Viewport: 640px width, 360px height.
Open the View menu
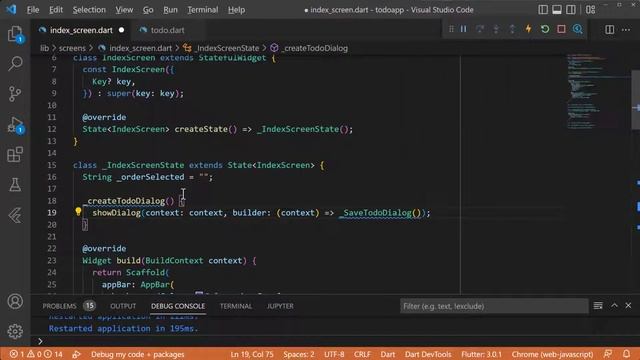(x=124, y=9)
